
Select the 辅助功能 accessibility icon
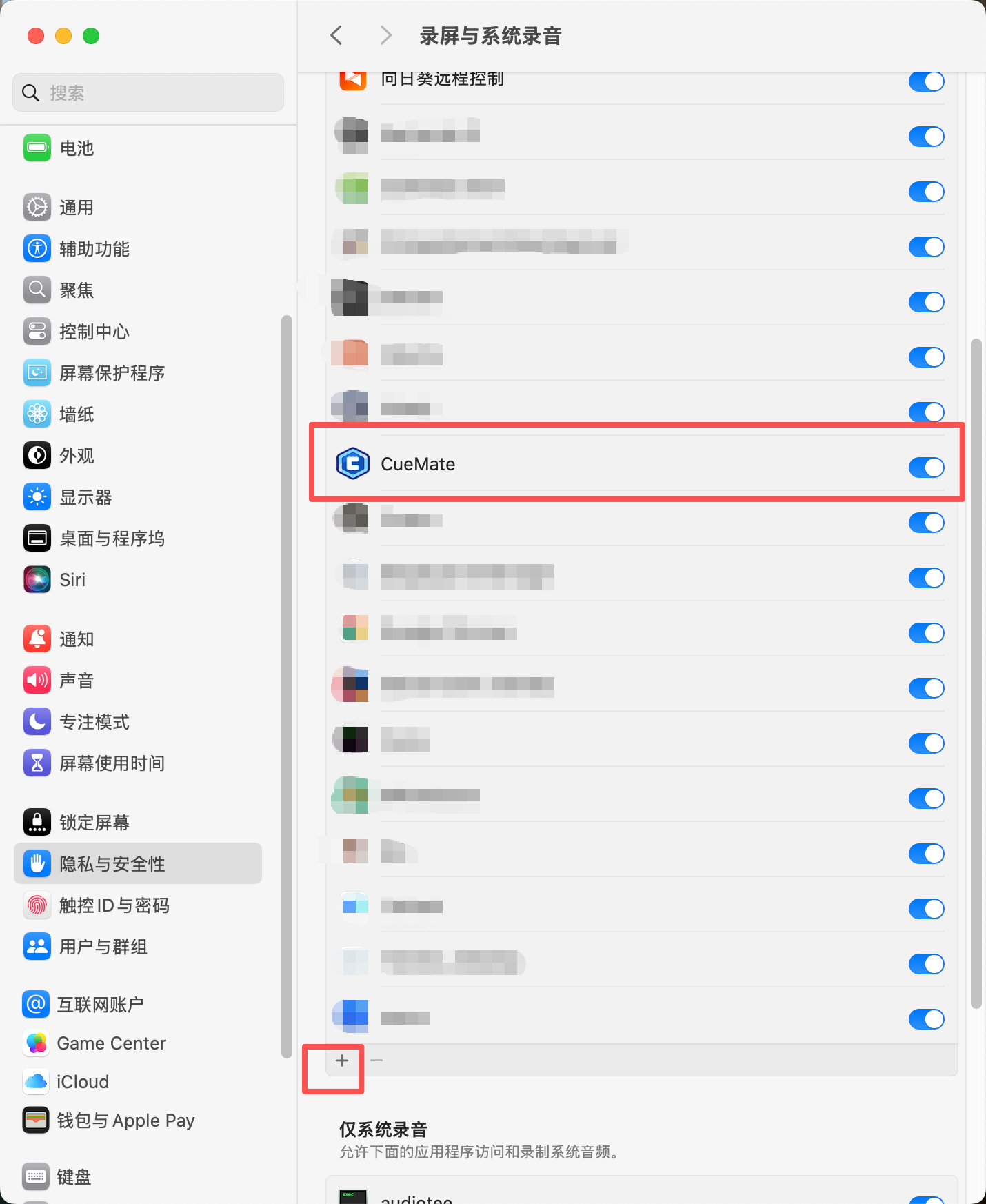(x=37, y=248)
